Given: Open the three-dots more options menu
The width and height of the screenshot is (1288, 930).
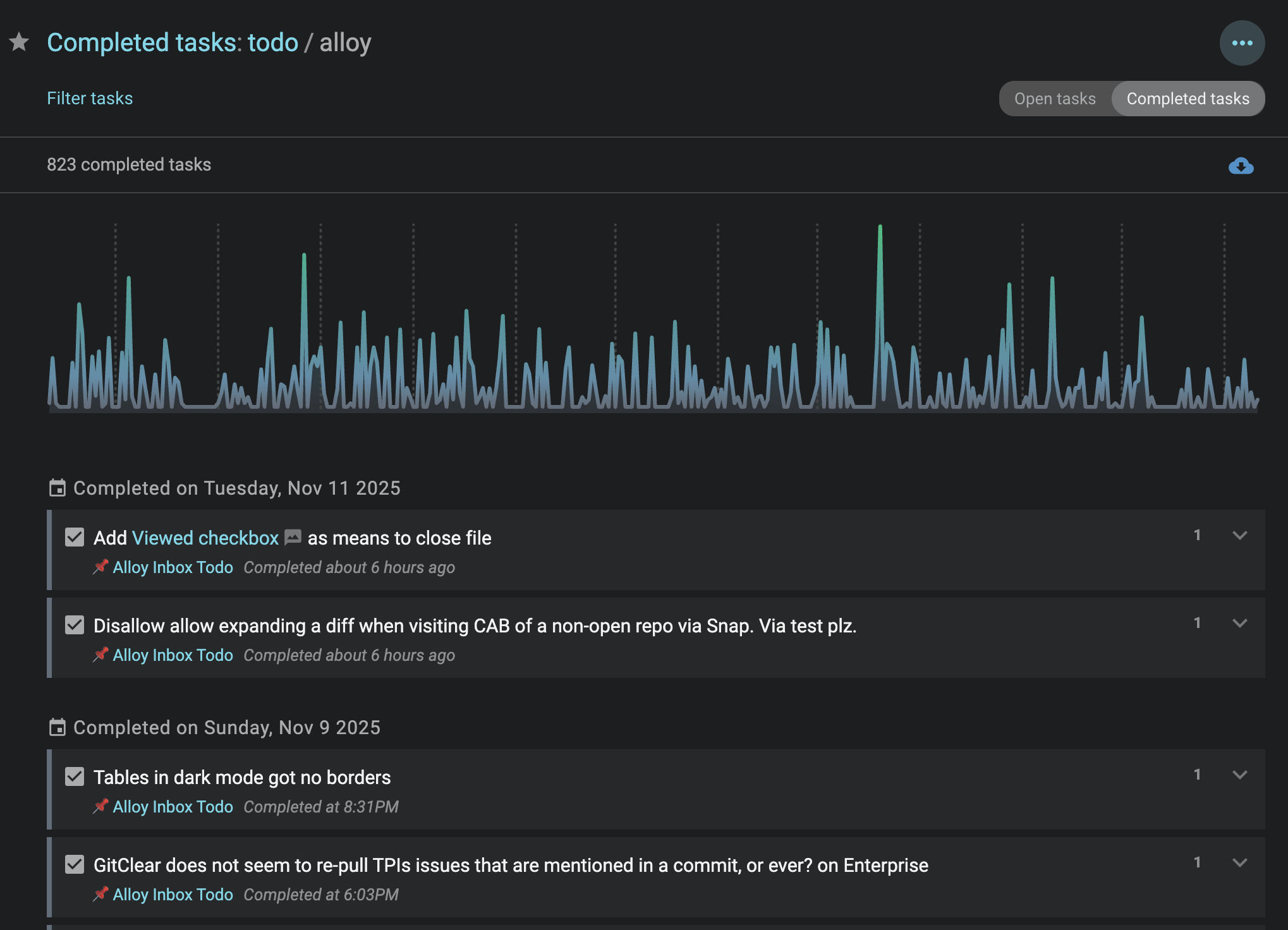Looking at the screenshot, I should 1241,43.
